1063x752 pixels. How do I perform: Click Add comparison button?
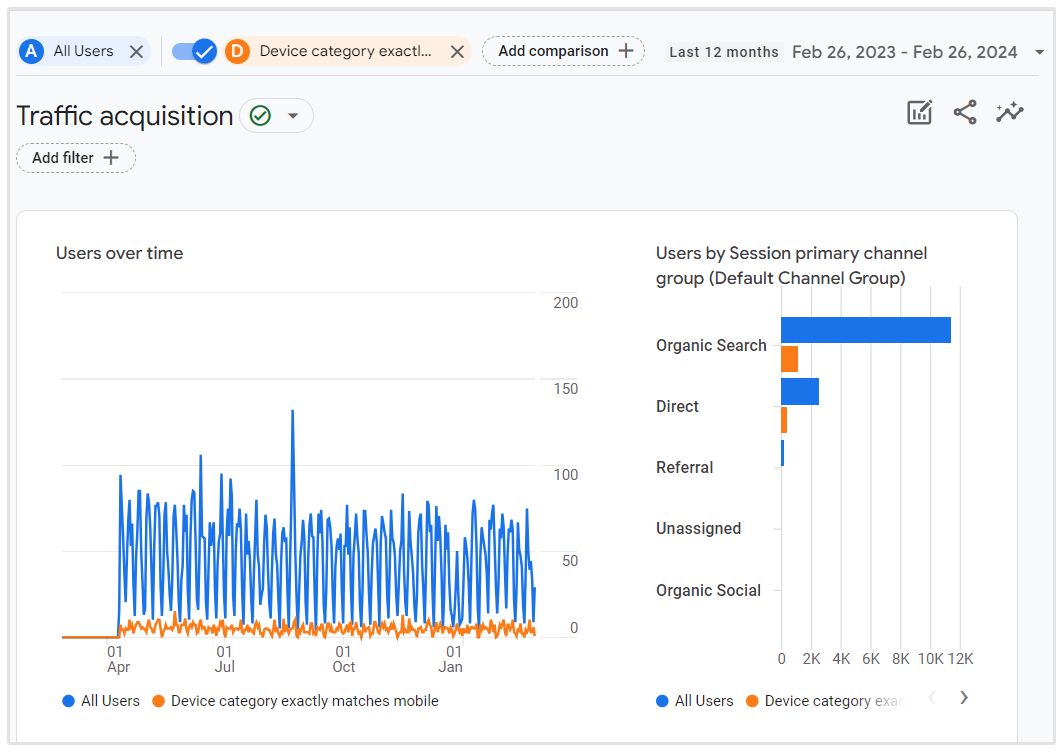564,51
